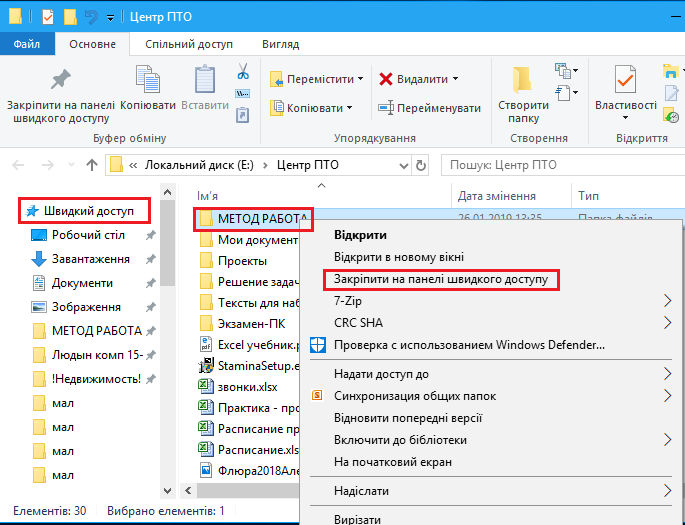This screenshot has height=525, width=685.
Task: Open Документи in the sidebar
Action: 82,283
